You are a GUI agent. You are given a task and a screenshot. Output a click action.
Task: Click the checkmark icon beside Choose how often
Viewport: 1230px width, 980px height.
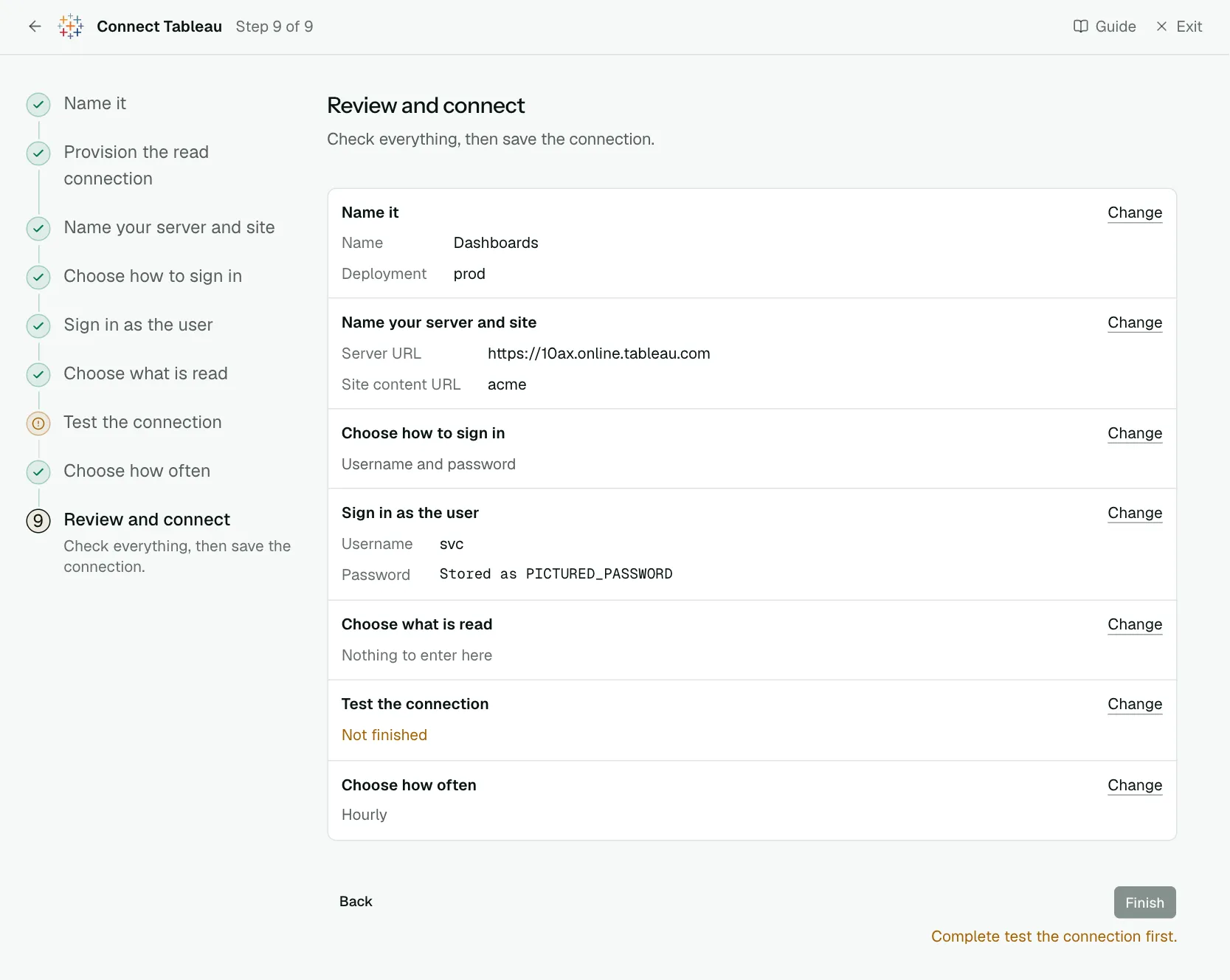coord(38,472)
